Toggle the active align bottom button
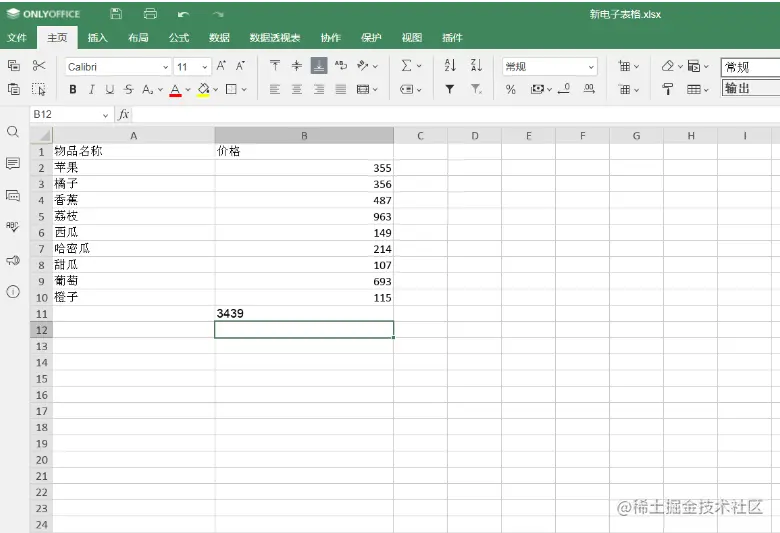The height and width of the screenshot is (533, 780). 319,66
